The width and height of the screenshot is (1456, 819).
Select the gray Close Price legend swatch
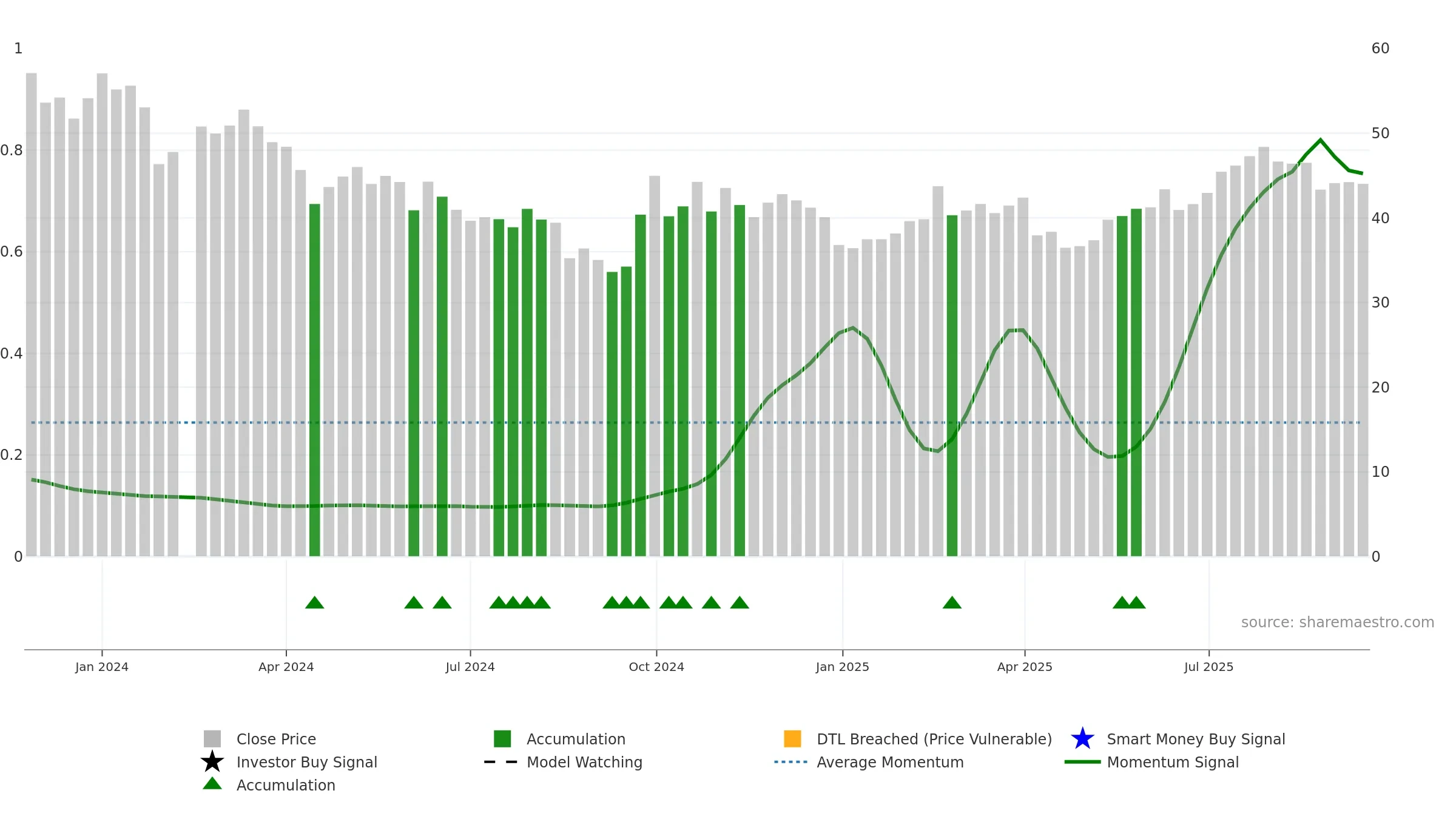click(x=212, y=739)
